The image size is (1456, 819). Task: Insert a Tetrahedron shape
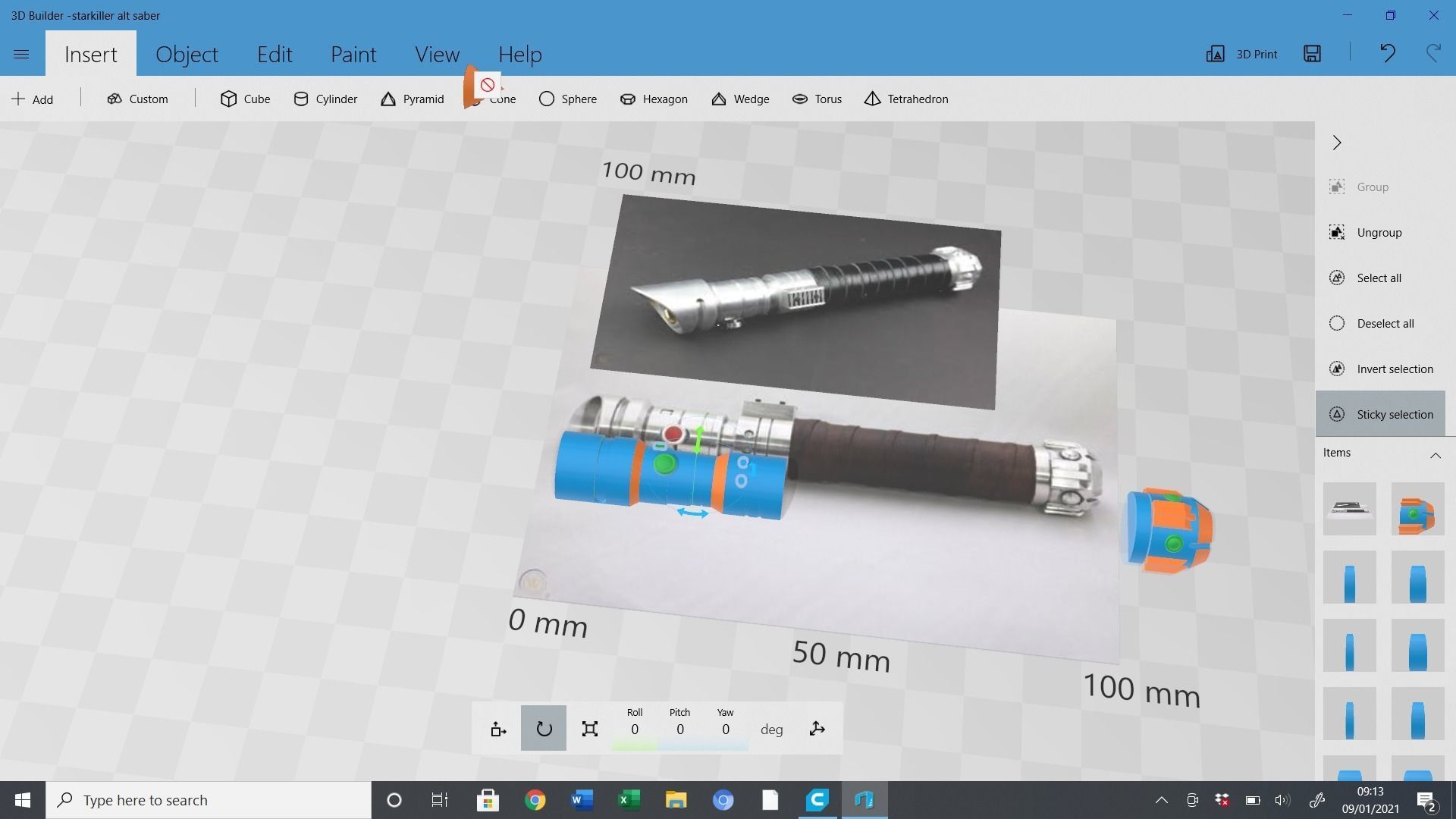coord(906,99)
